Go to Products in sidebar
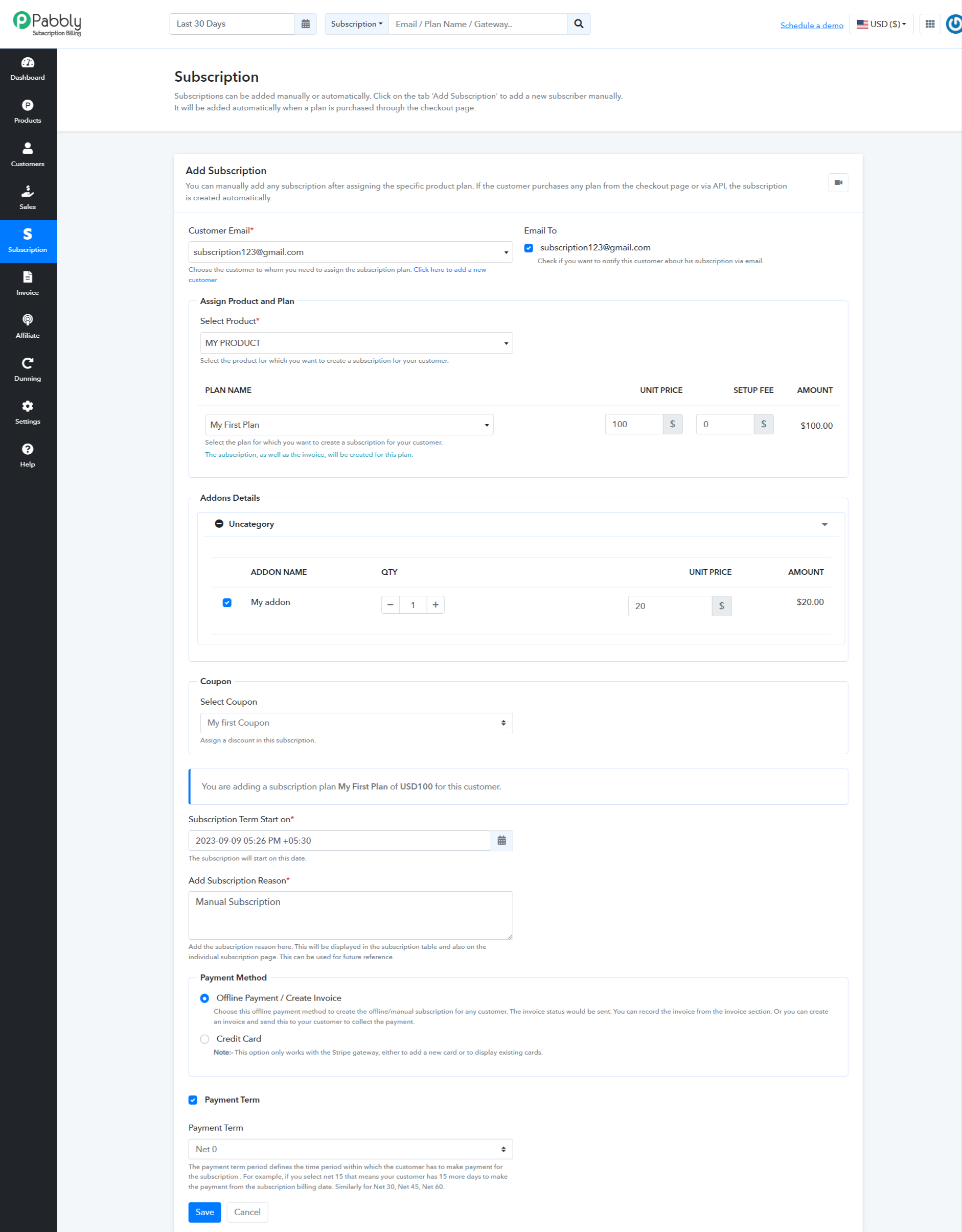 28,112
